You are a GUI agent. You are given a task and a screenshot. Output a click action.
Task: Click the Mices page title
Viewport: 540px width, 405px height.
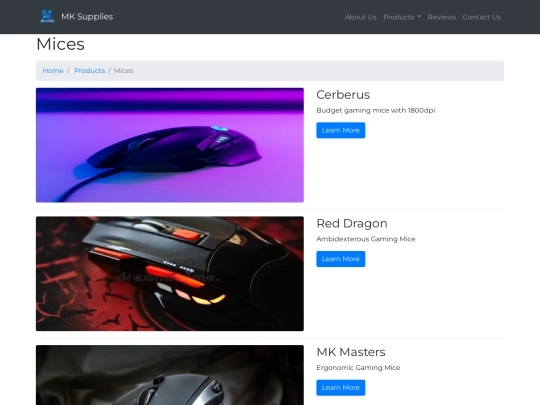(x=60, y=44)
